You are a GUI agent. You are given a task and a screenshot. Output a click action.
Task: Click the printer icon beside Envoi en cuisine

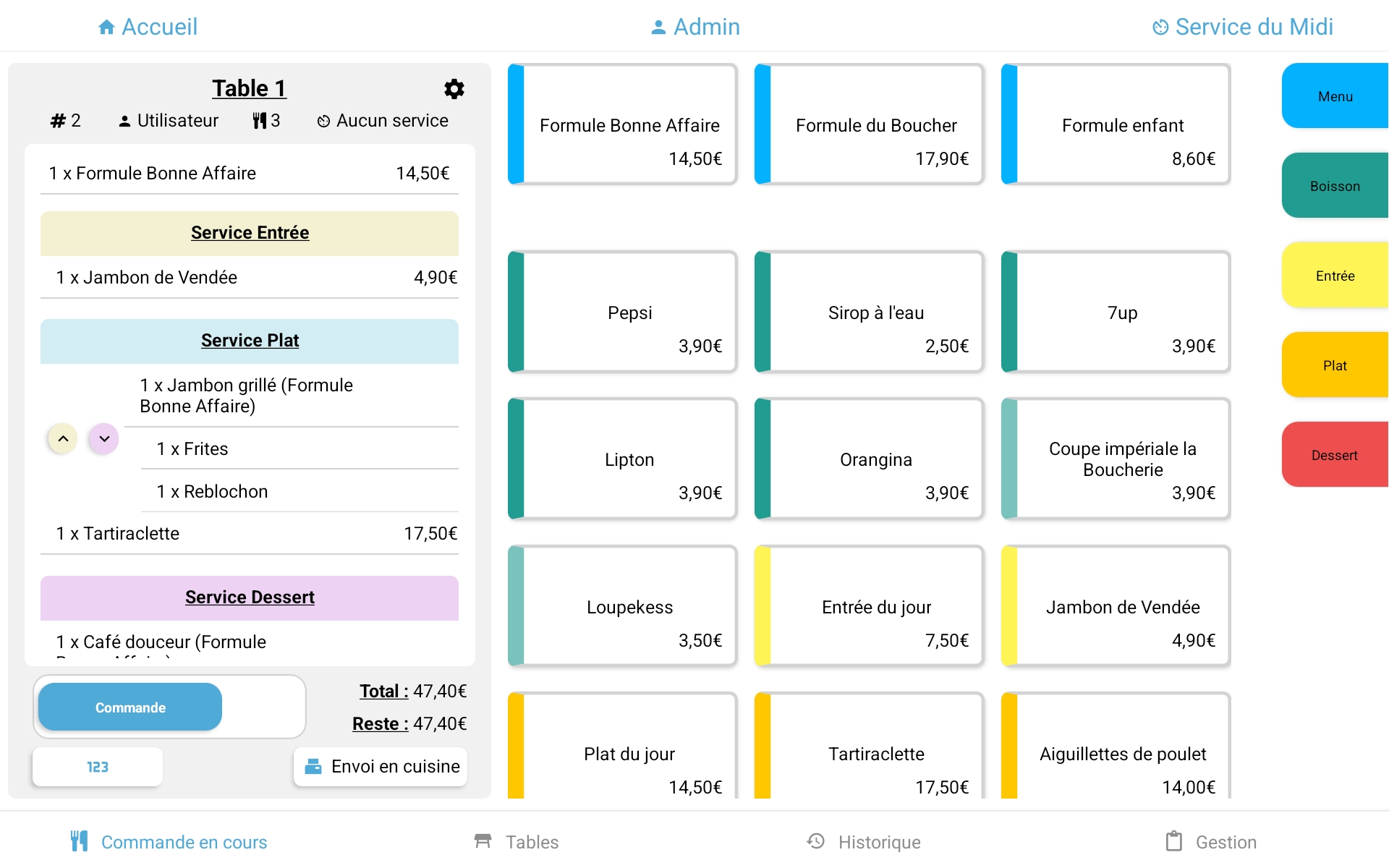(313, 767)
